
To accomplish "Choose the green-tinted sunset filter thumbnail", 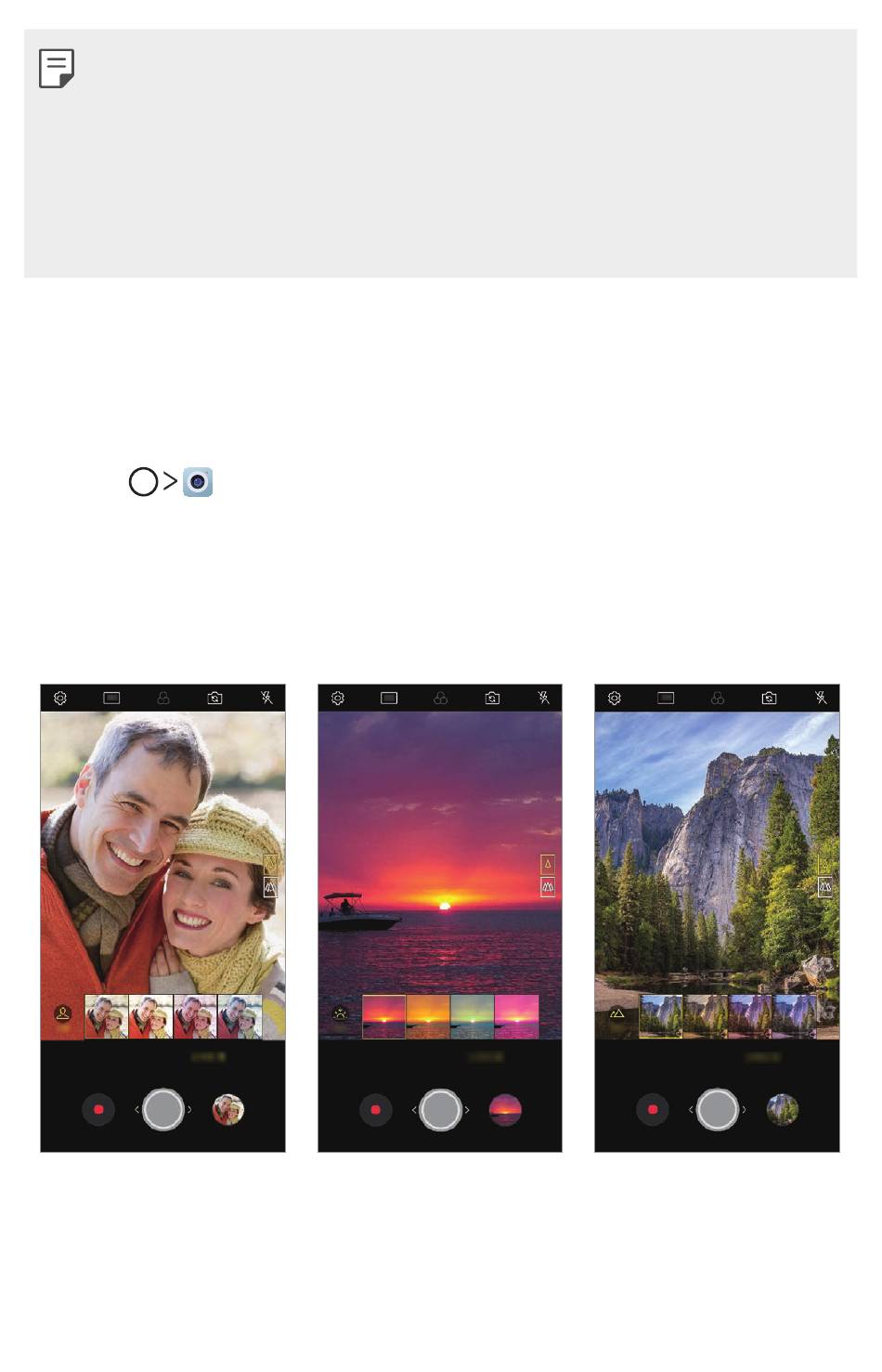I will (x=473, y=1016).
